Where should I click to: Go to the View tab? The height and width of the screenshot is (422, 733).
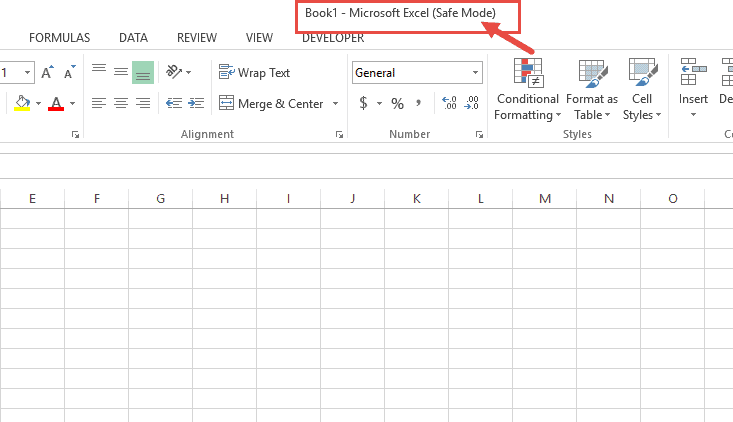pos(259,38)
